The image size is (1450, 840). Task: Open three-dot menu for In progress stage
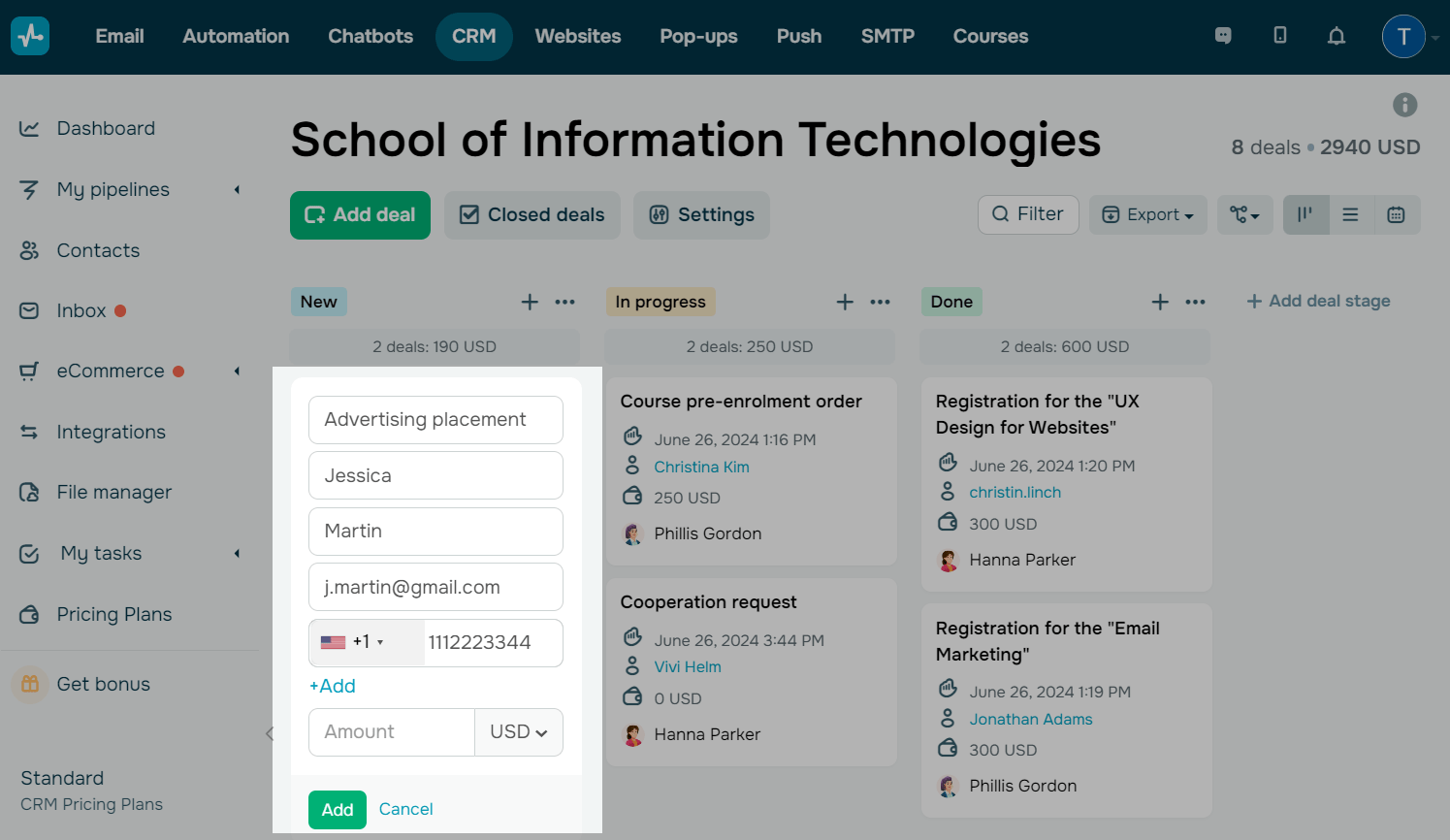[x=880, y=302]
